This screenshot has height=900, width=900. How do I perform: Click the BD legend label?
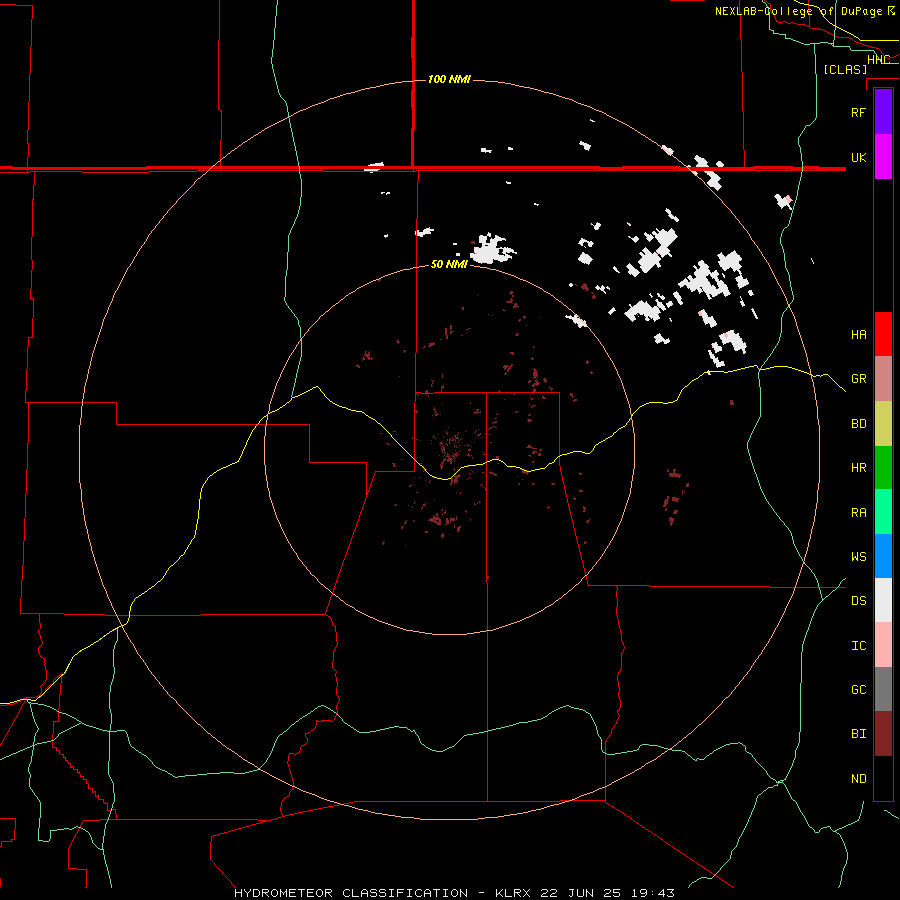(x=858, y=424)
